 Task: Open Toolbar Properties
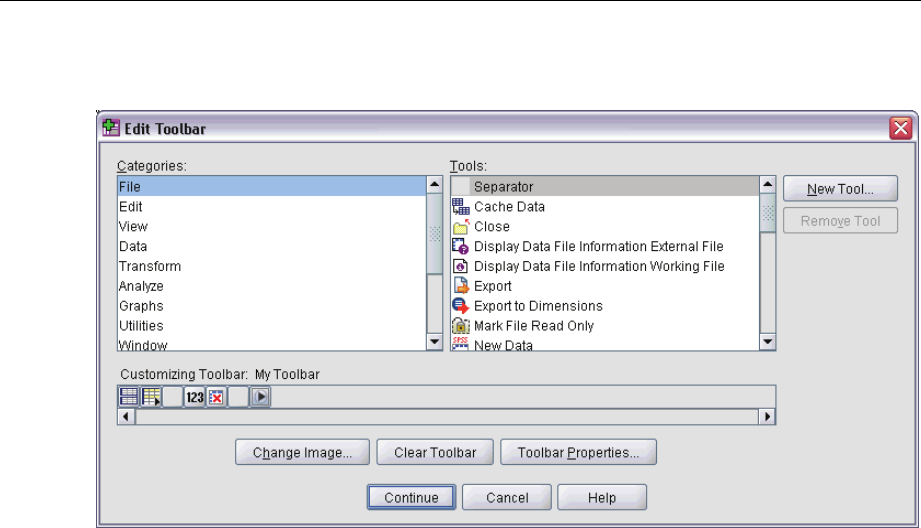[x=578, y=452]
